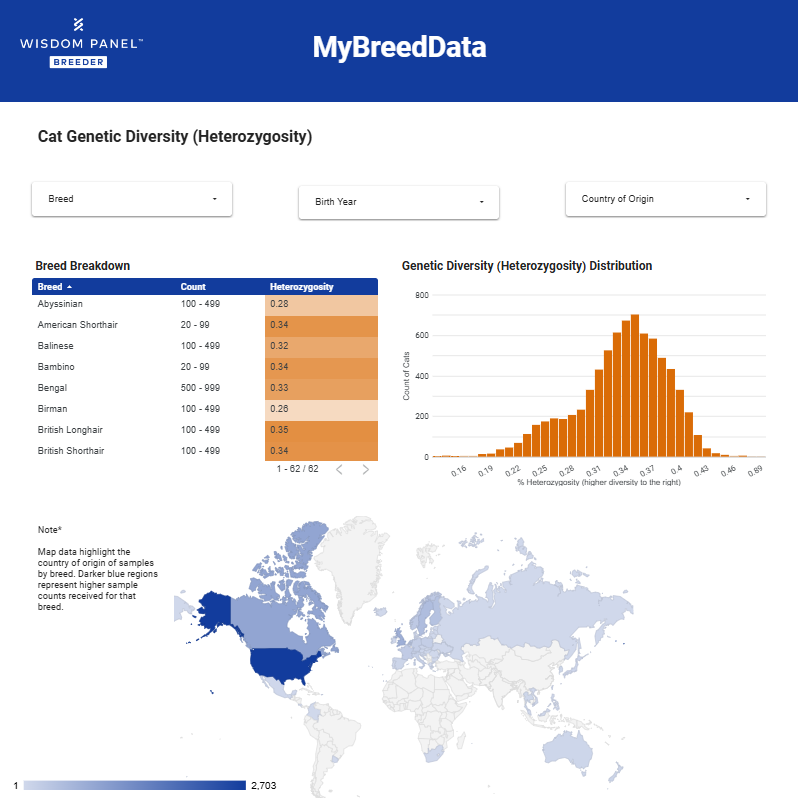The height and width of the screenshot is (798, 798).
Task: Click the map color scale legend bar
Action: coord(134,785)
